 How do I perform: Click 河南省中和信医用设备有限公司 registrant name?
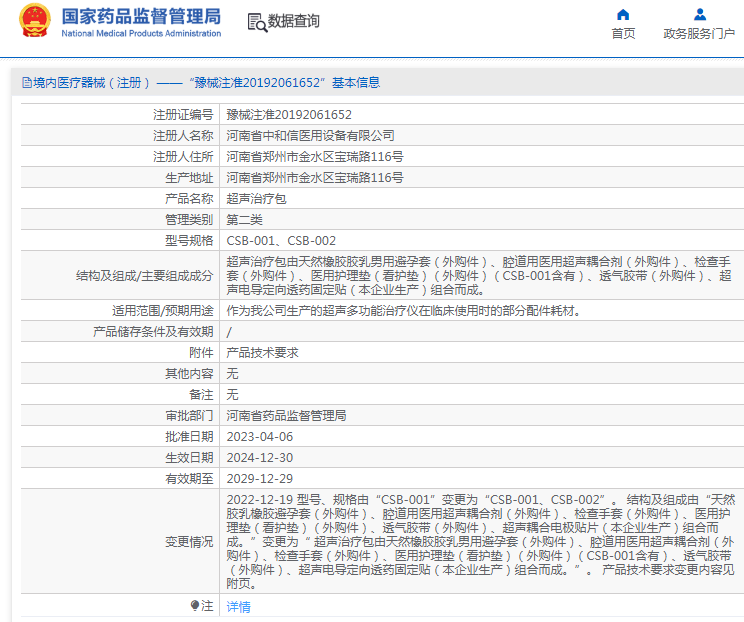pyautogui.click(x=310, y=136)
